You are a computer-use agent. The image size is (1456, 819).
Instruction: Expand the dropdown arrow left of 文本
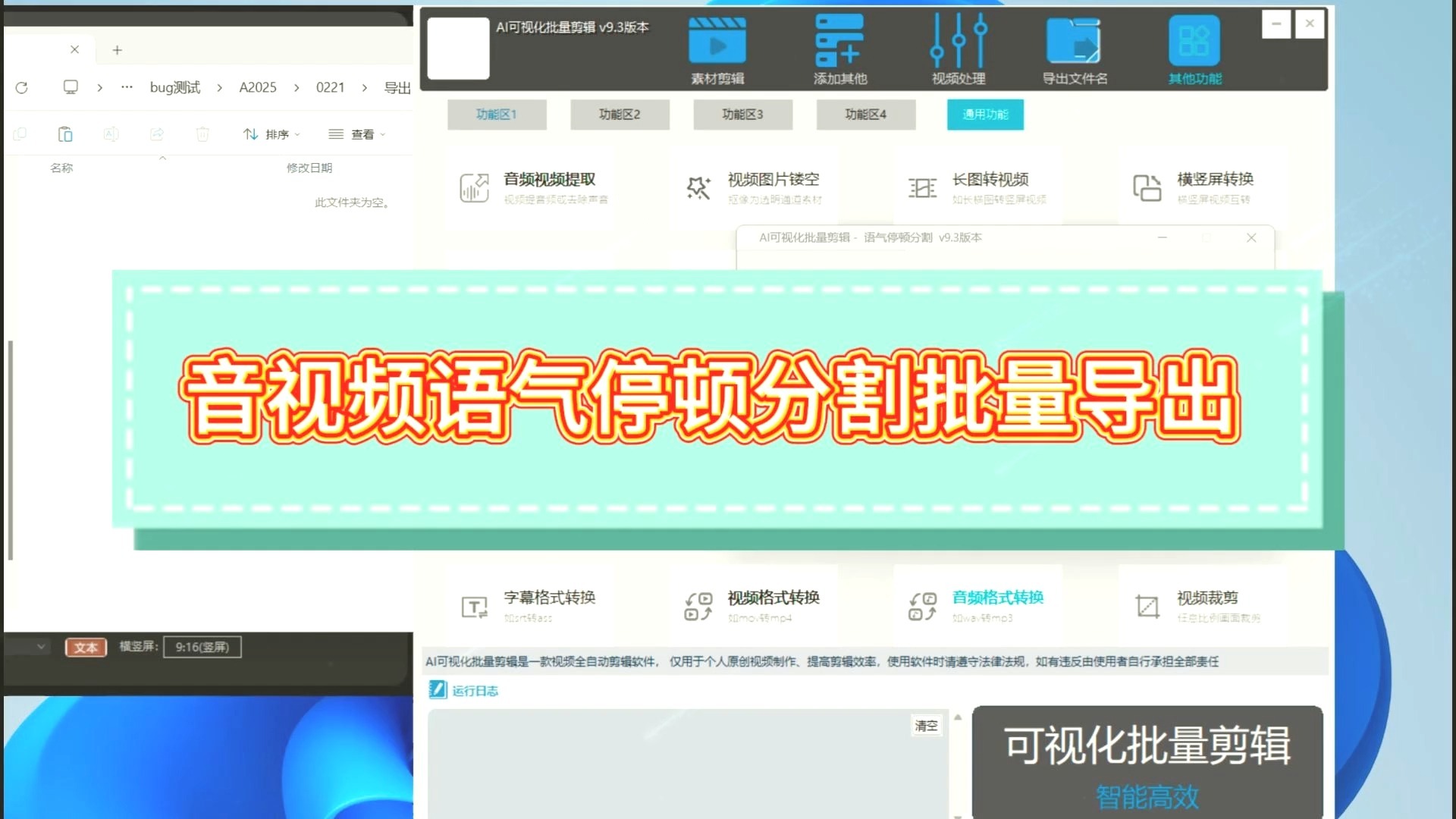(x=41, y=647)
